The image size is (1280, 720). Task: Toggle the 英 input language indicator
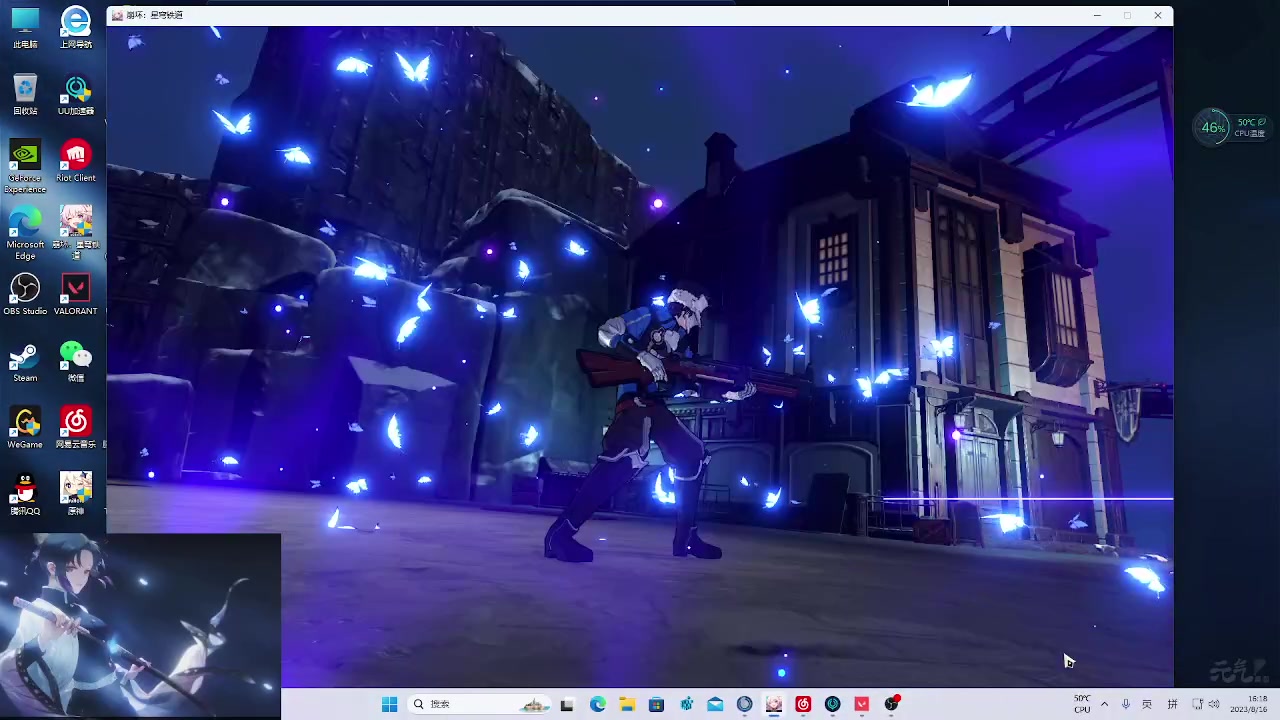pyautogui.click(x=1147, y=704)
